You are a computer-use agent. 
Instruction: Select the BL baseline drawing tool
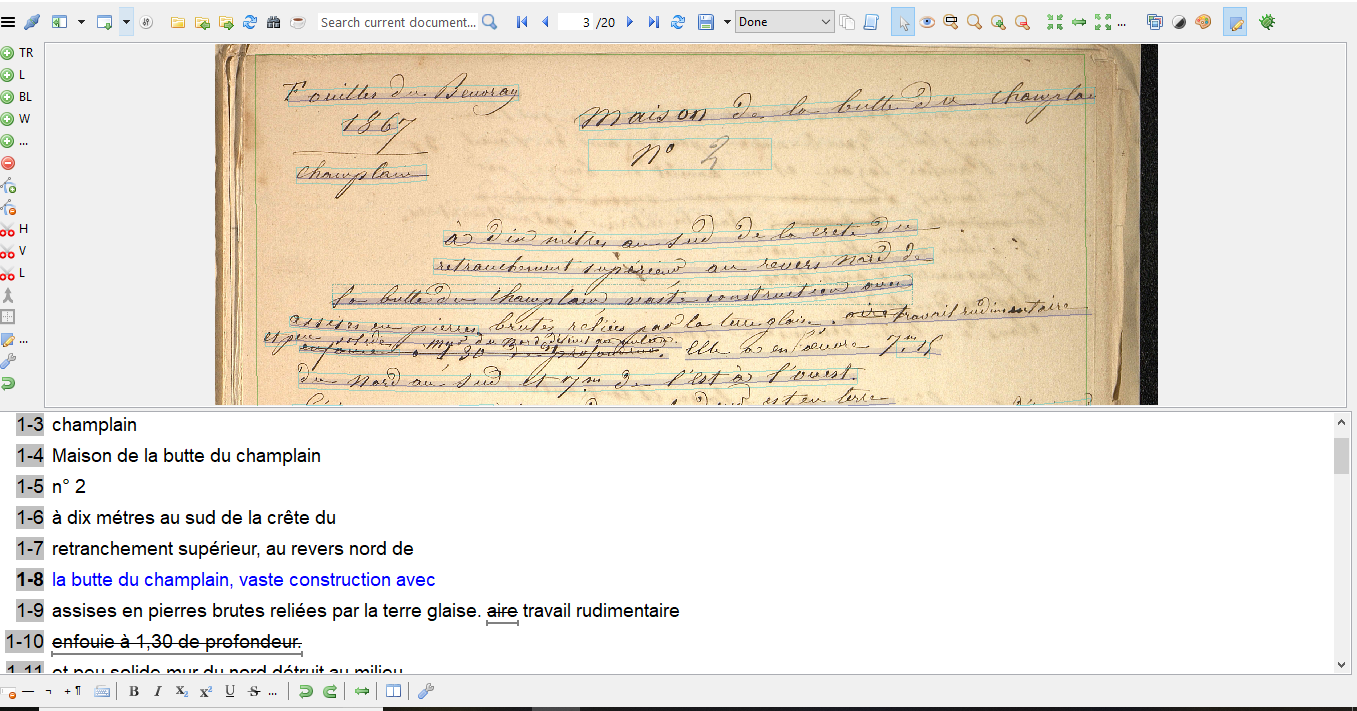tap(16, 96)
